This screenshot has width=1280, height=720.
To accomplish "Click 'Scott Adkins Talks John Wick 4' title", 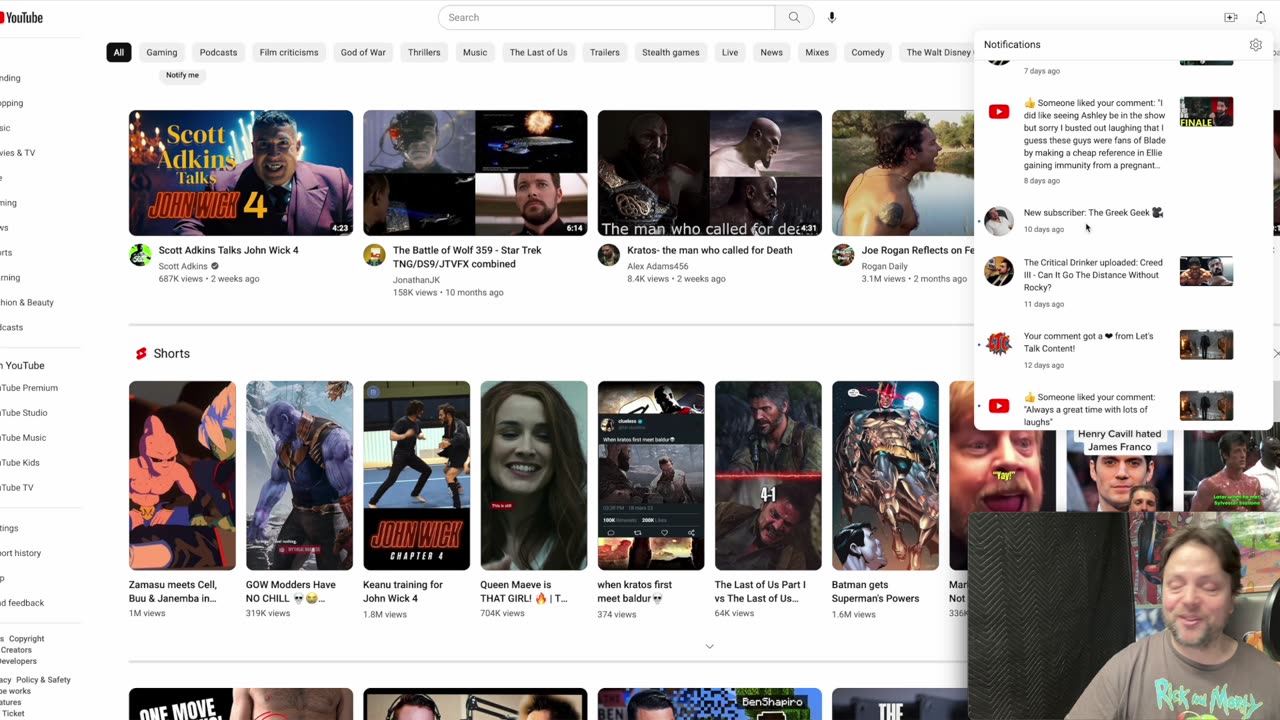I will click(228, 250).
